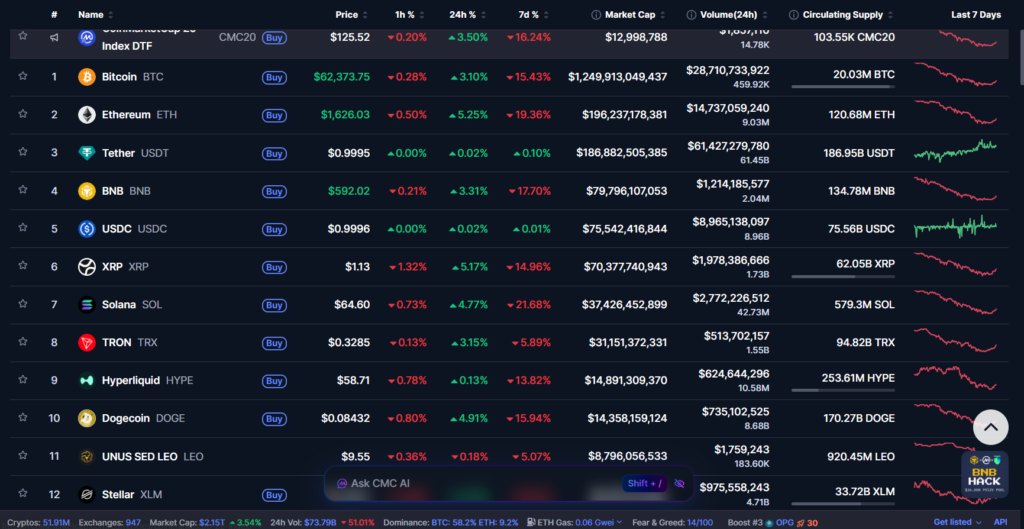Show the Volume(24h) info icon
Screen dimensions: 1024x529
click(x=691, y=14)
